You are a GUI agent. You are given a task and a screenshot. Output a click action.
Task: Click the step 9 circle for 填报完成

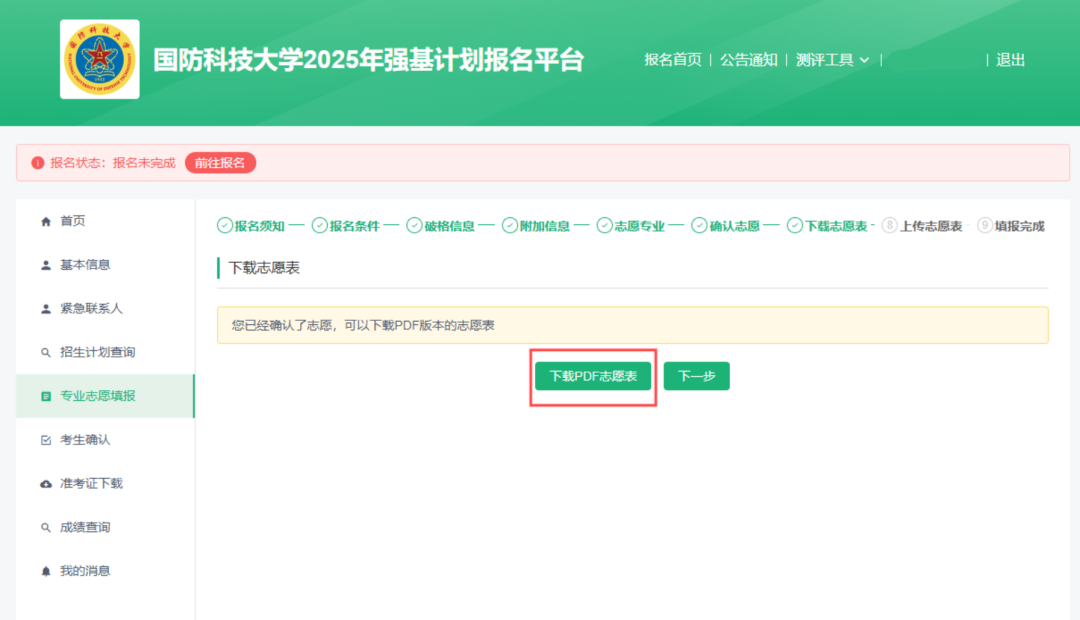[x=985, y=226]
